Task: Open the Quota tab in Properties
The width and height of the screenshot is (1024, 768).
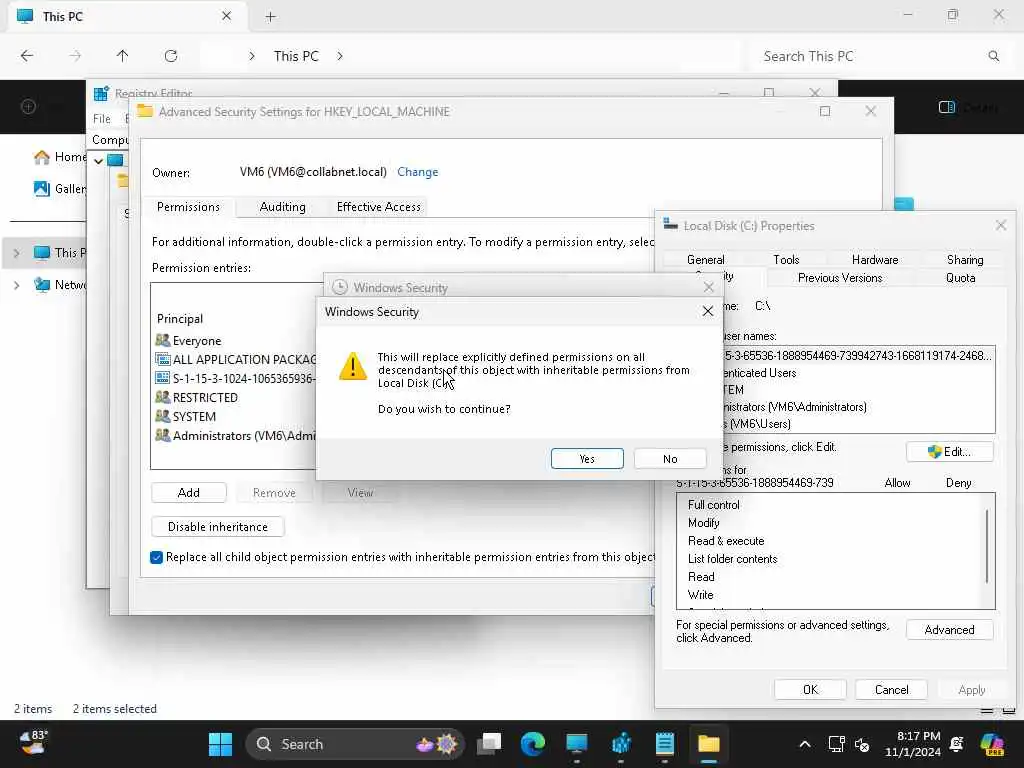Action: pyautogui.click(x=960, y=278)
